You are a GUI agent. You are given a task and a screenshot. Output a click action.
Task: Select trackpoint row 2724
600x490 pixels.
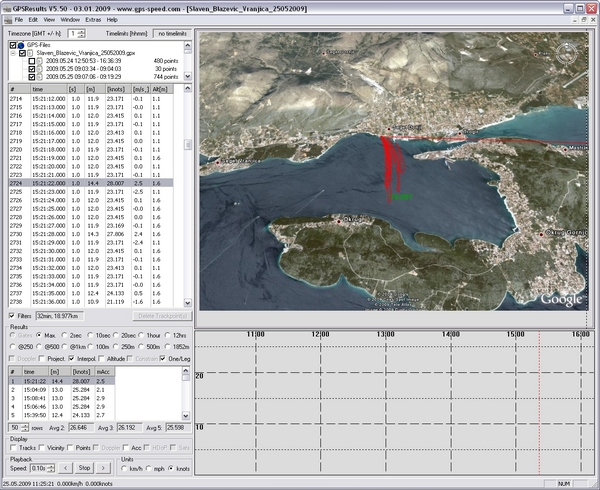point(91,183)
